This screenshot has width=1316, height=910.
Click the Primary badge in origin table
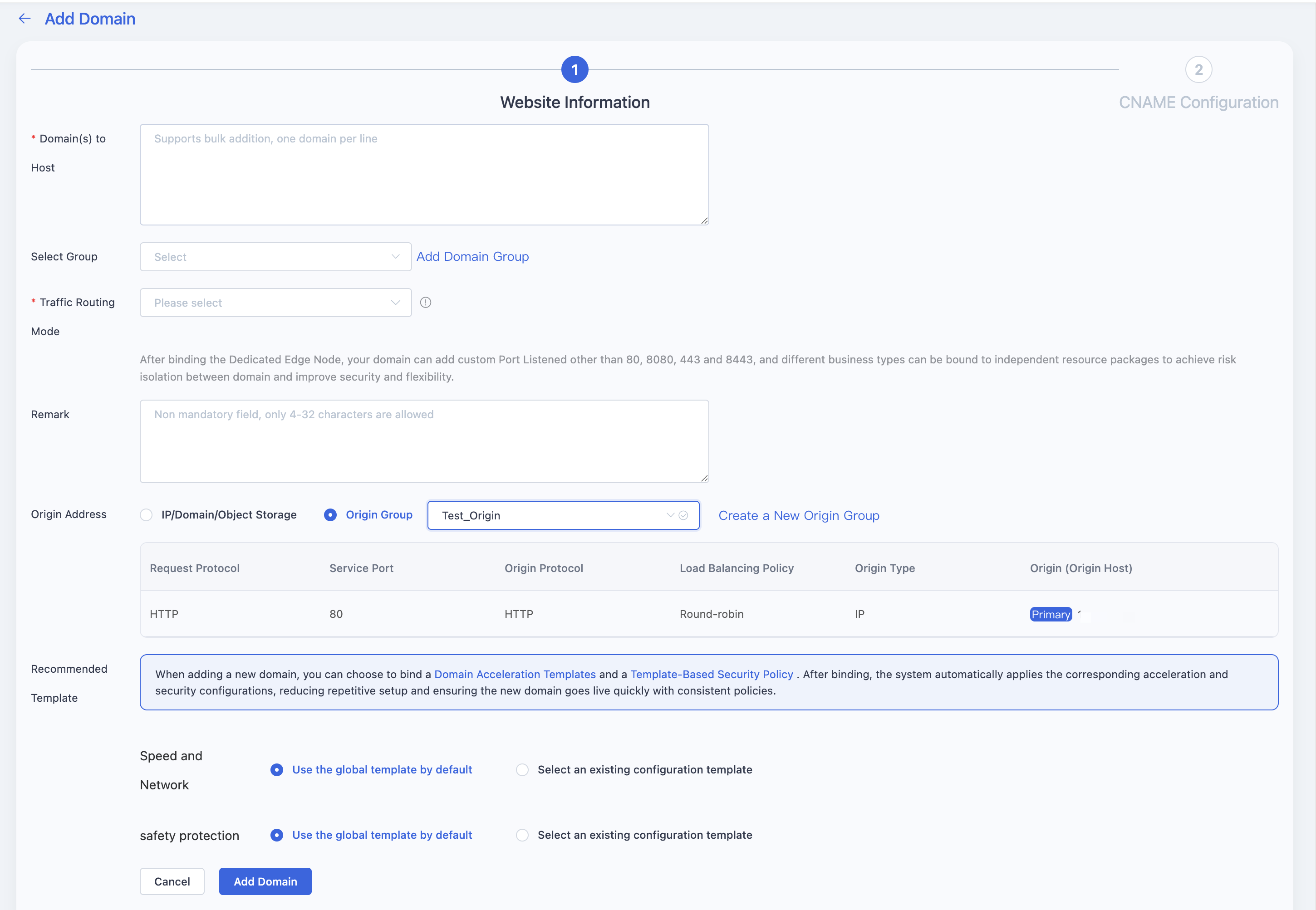click(1050, 614)
